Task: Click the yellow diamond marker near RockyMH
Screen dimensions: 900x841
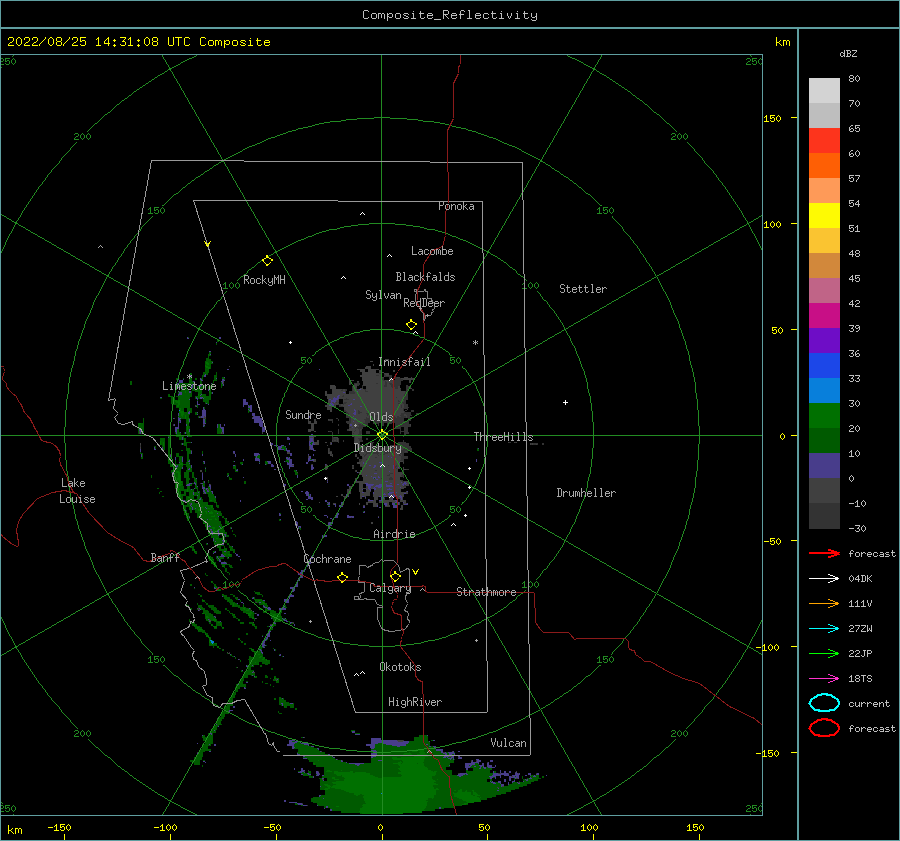Action: [267, 261]
